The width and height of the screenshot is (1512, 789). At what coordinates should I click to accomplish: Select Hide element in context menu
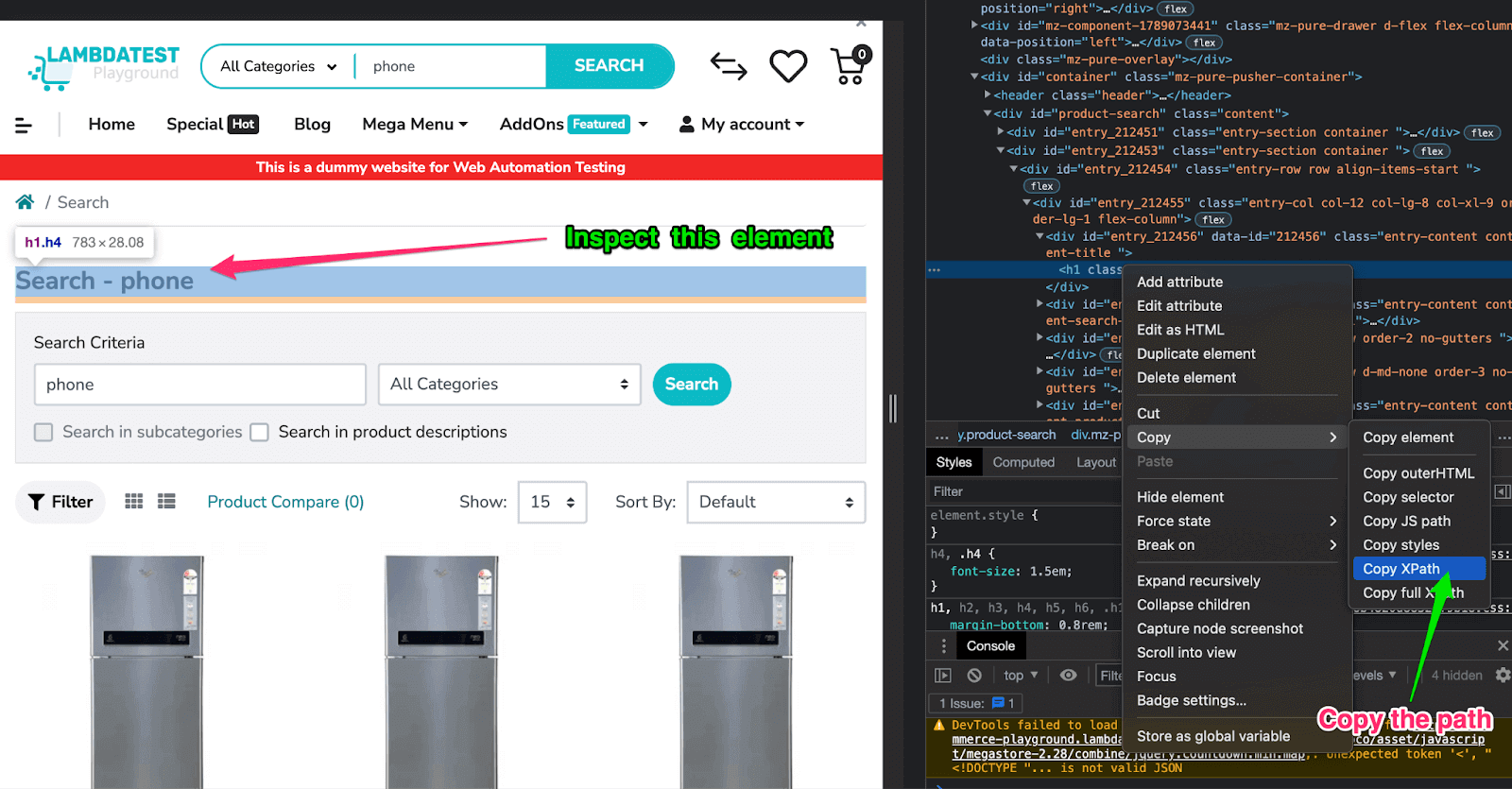point(1237,497)
